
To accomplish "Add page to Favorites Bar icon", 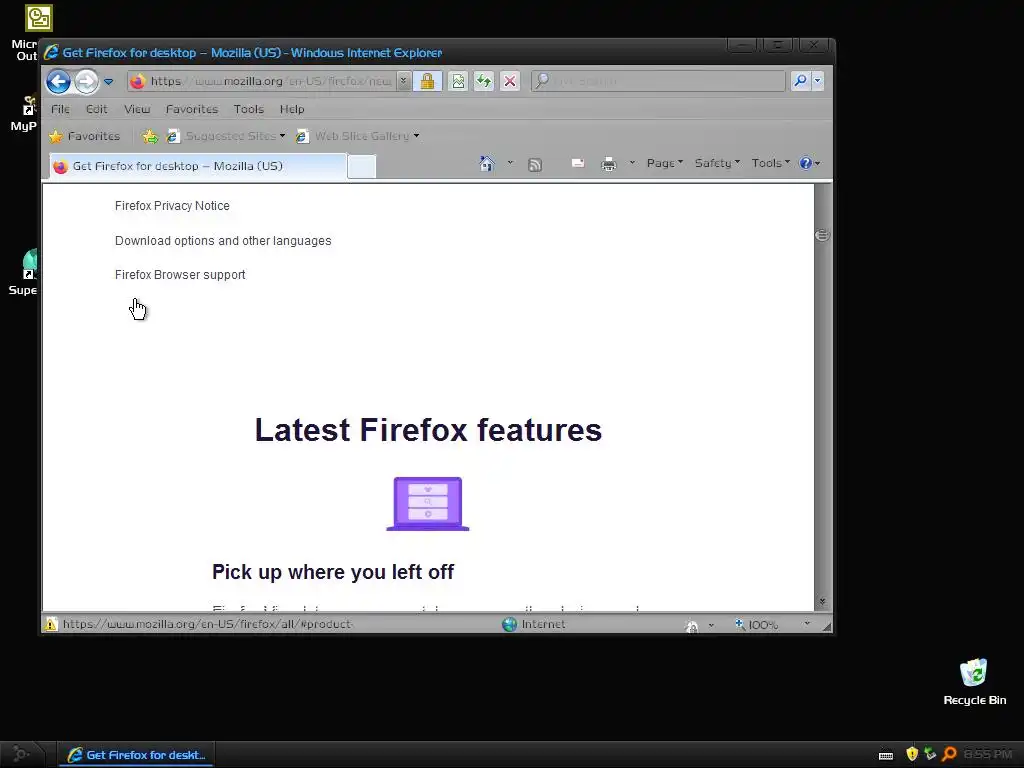I will point(150,136).
